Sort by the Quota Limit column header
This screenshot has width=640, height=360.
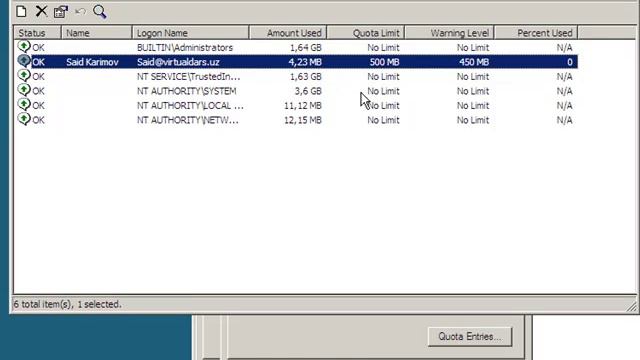tap(366, 33)
